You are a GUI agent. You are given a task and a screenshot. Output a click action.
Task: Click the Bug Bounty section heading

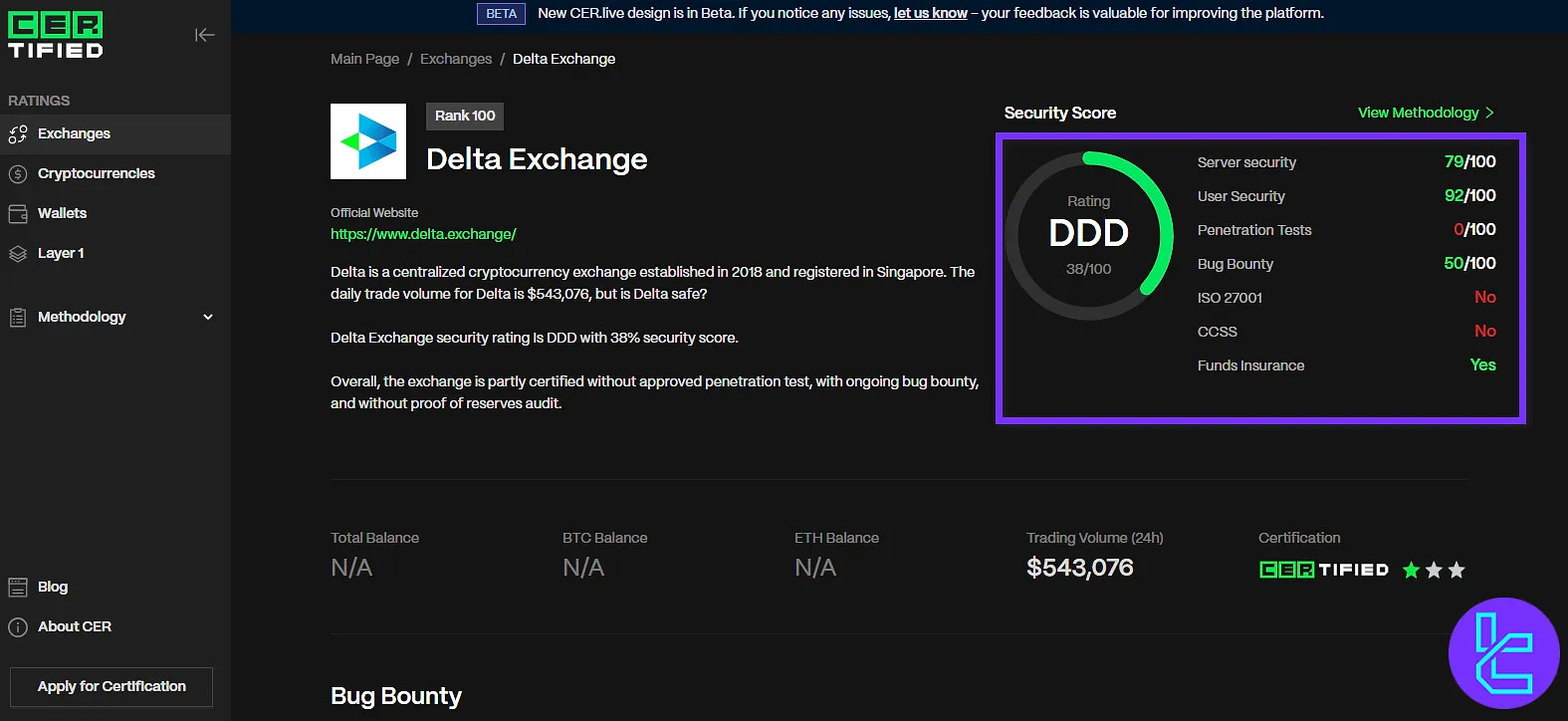click(396, 696)
